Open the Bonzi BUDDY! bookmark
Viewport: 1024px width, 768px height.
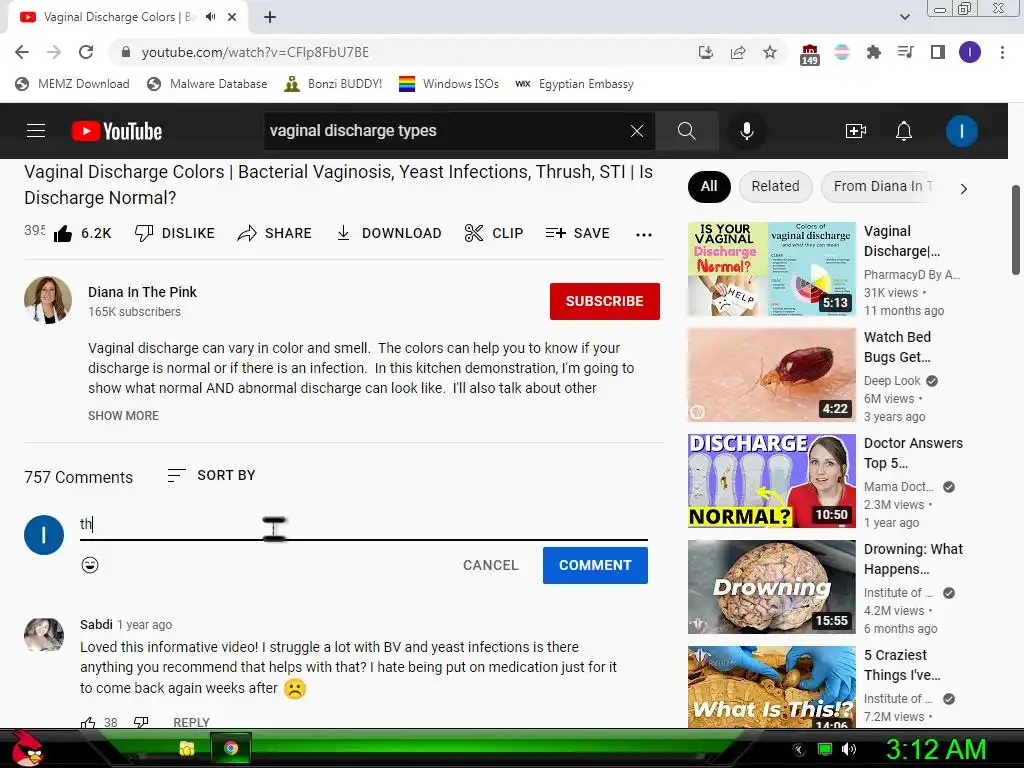pos(334,84)
